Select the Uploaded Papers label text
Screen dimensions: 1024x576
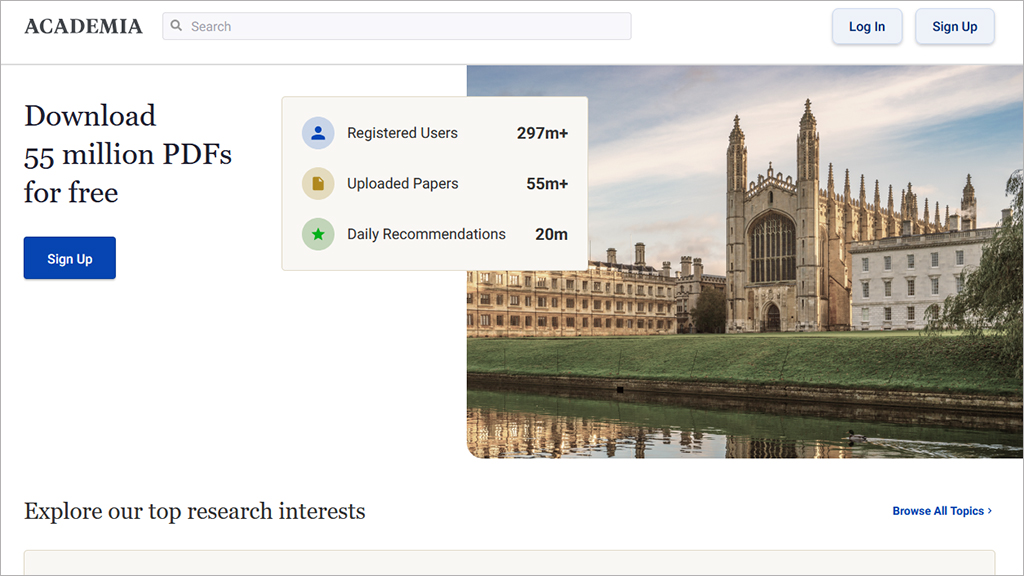click(x=402, y=184)
